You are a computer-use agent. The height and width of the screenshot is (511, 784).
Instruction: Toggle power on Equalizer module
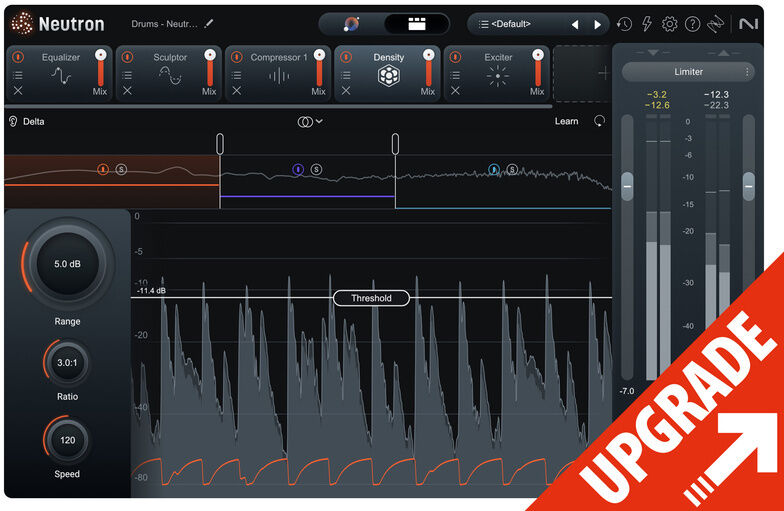[18, 57]
